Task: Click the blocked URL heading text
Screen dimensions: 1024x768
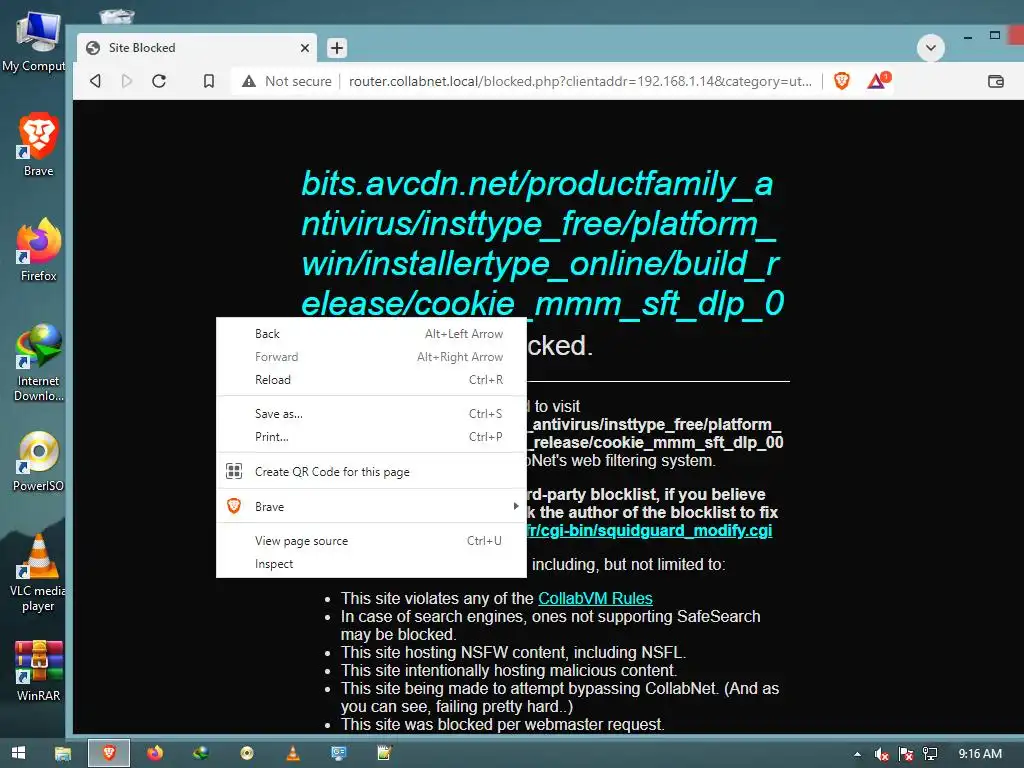Action: (x=542, y=243)
